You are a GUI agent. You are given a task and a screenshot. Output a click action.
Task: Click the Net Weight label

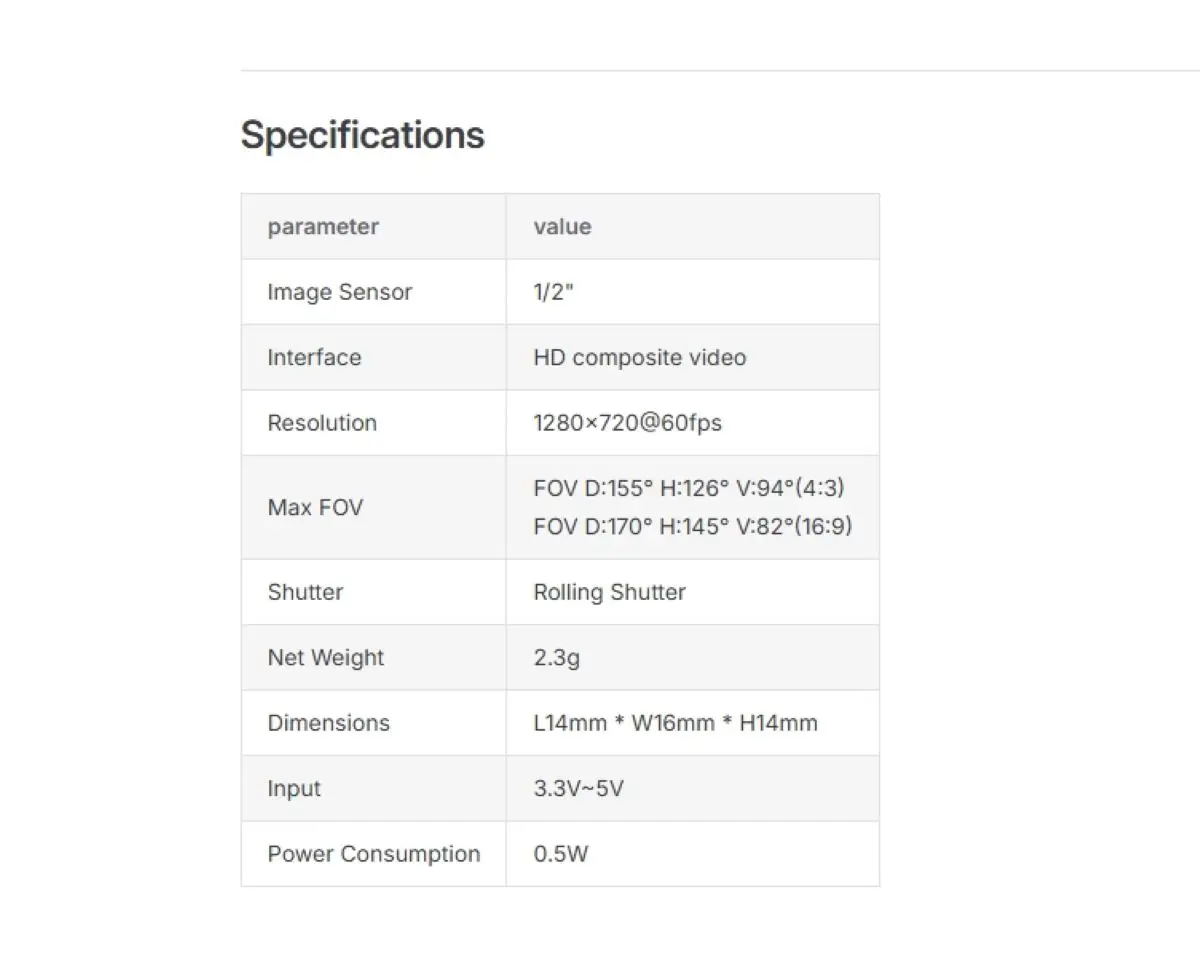click(325, 658)
